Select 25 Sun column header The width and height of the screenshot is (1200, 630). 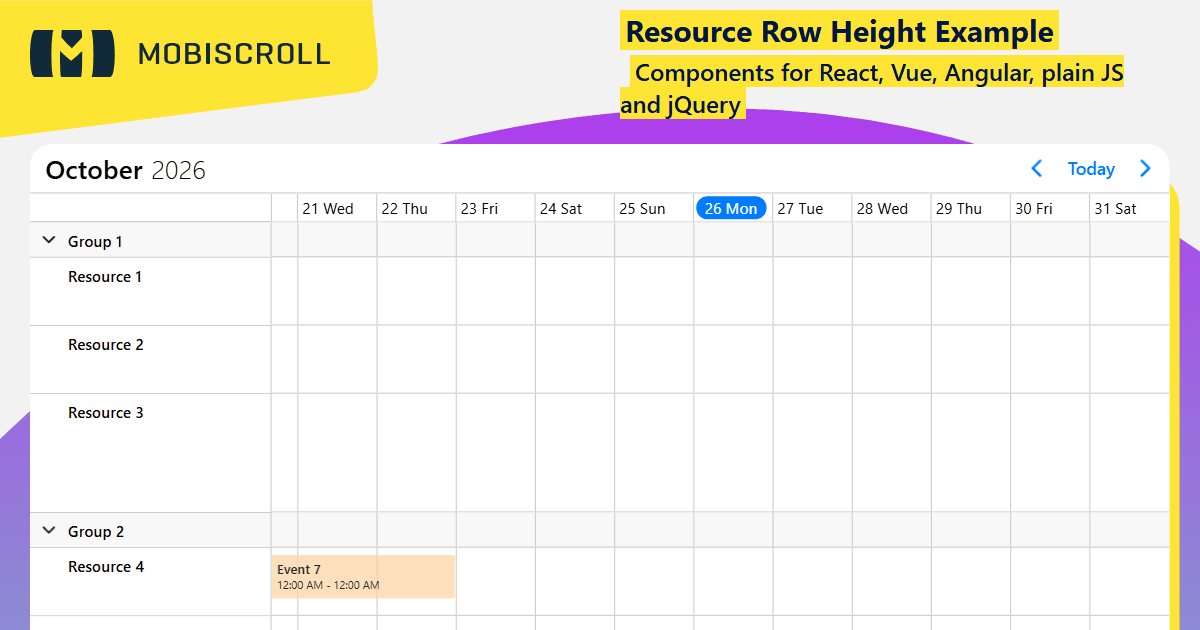click(x=654, y=208)
